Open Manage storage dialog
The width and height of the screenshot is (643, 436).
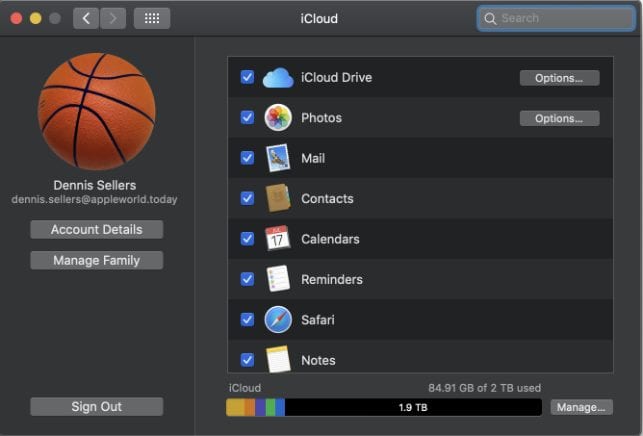pos(580,407)
